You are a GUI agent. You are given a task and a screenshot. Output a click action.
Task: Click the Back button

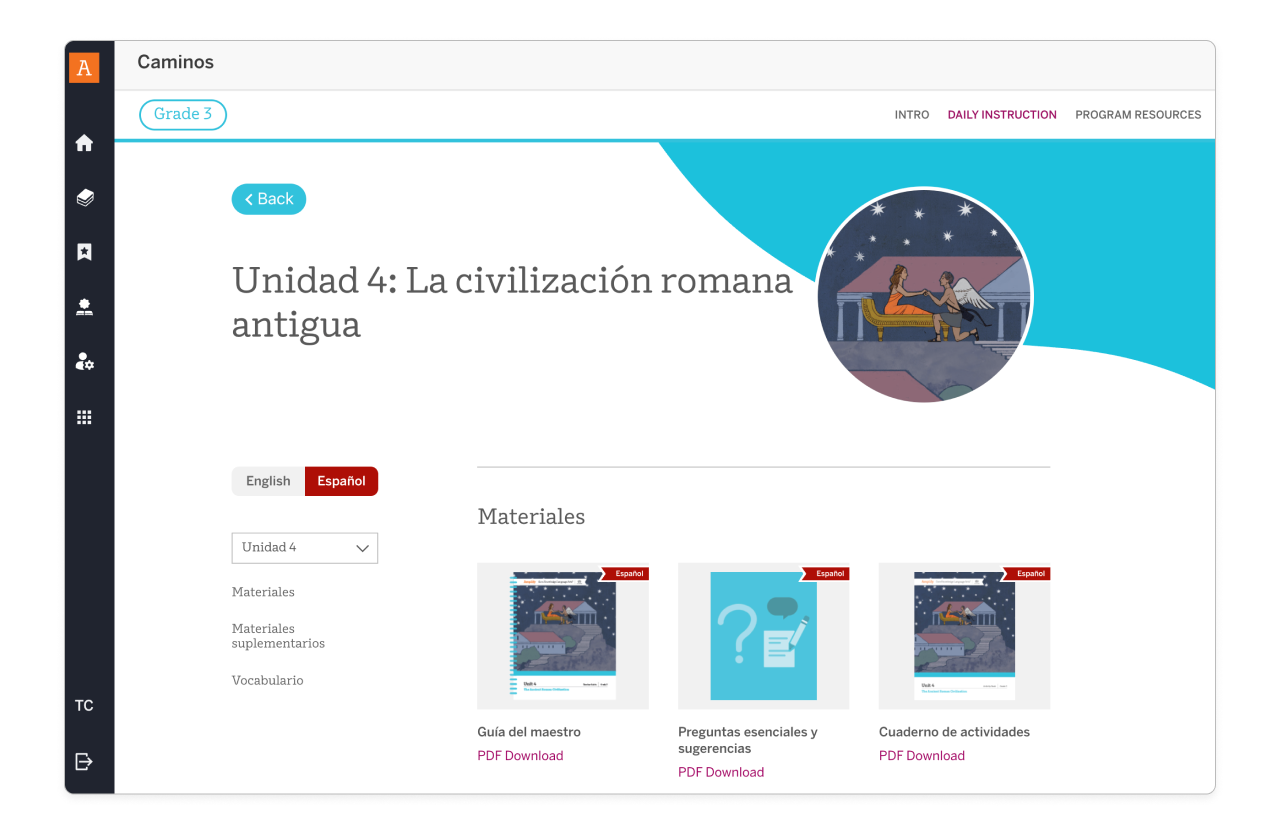[x=268, y=199]
